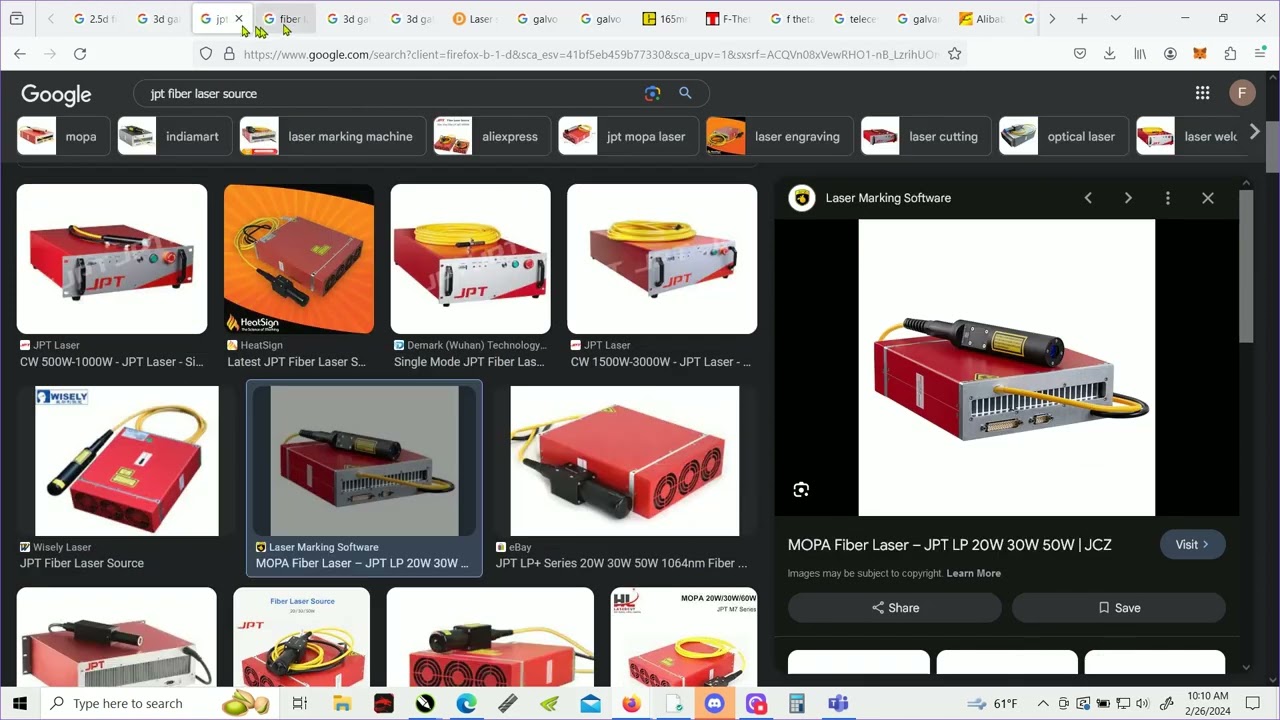Share the previewed image

pyautogui.click(x=895, y=608)
